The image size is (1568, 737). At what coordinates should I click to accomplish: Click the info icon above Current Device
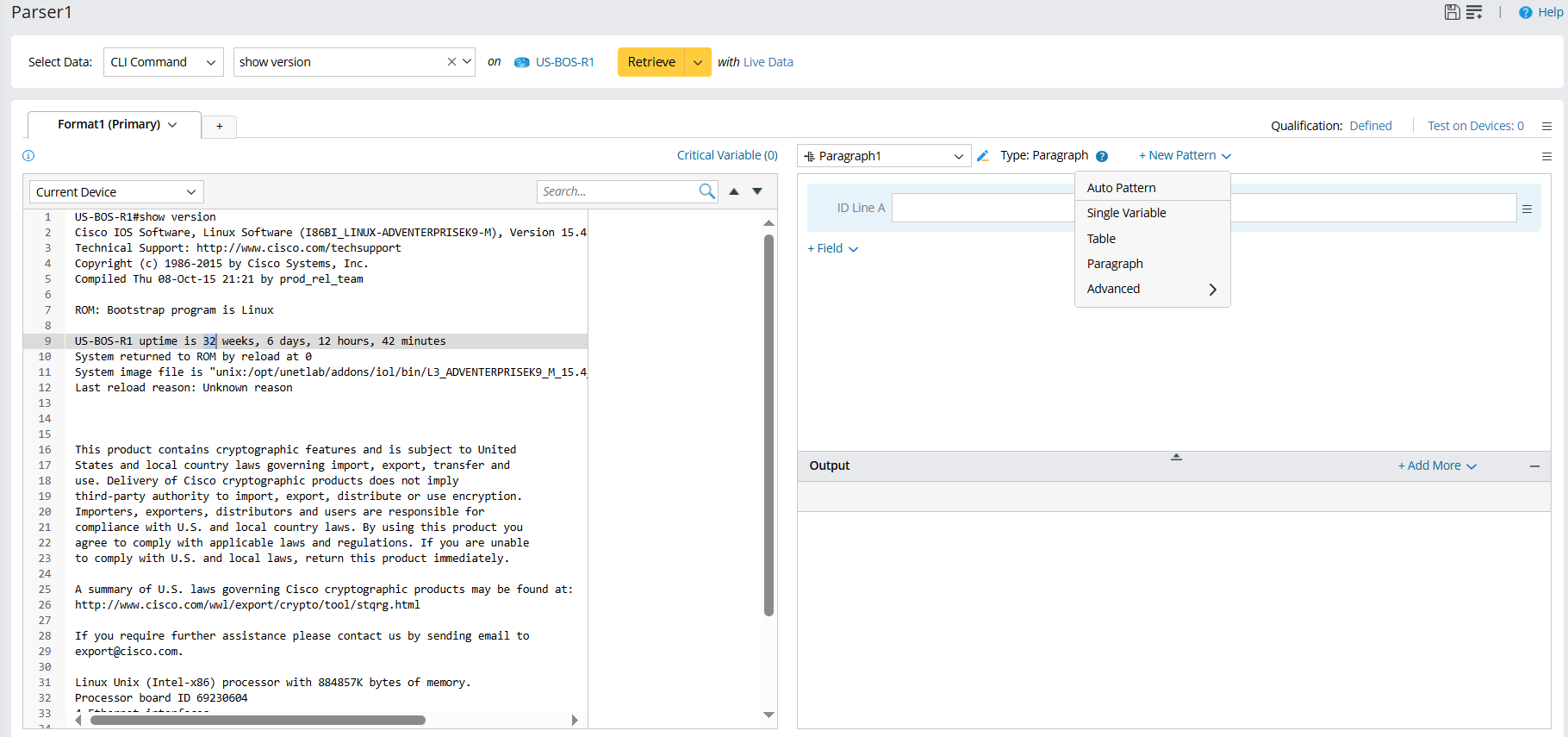tap(28, 156)
